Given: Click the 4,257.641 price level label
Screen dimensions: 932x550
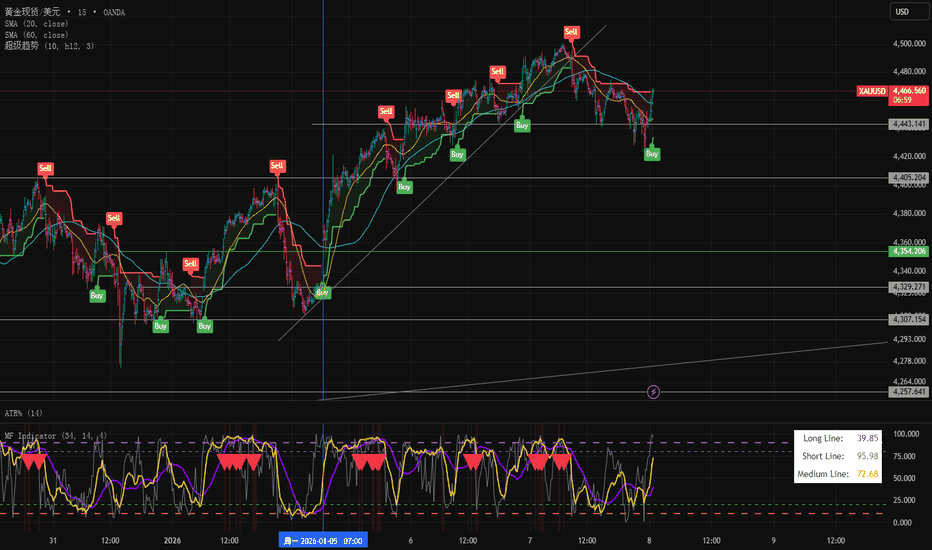Looking at the screenshot, I should point(908,392).
